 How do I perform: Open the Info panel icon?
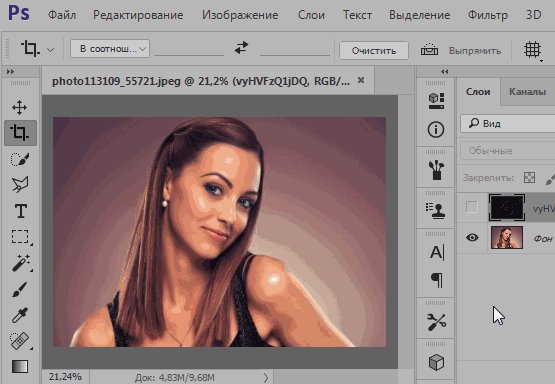pyautogui.click(x=436, y=130)
